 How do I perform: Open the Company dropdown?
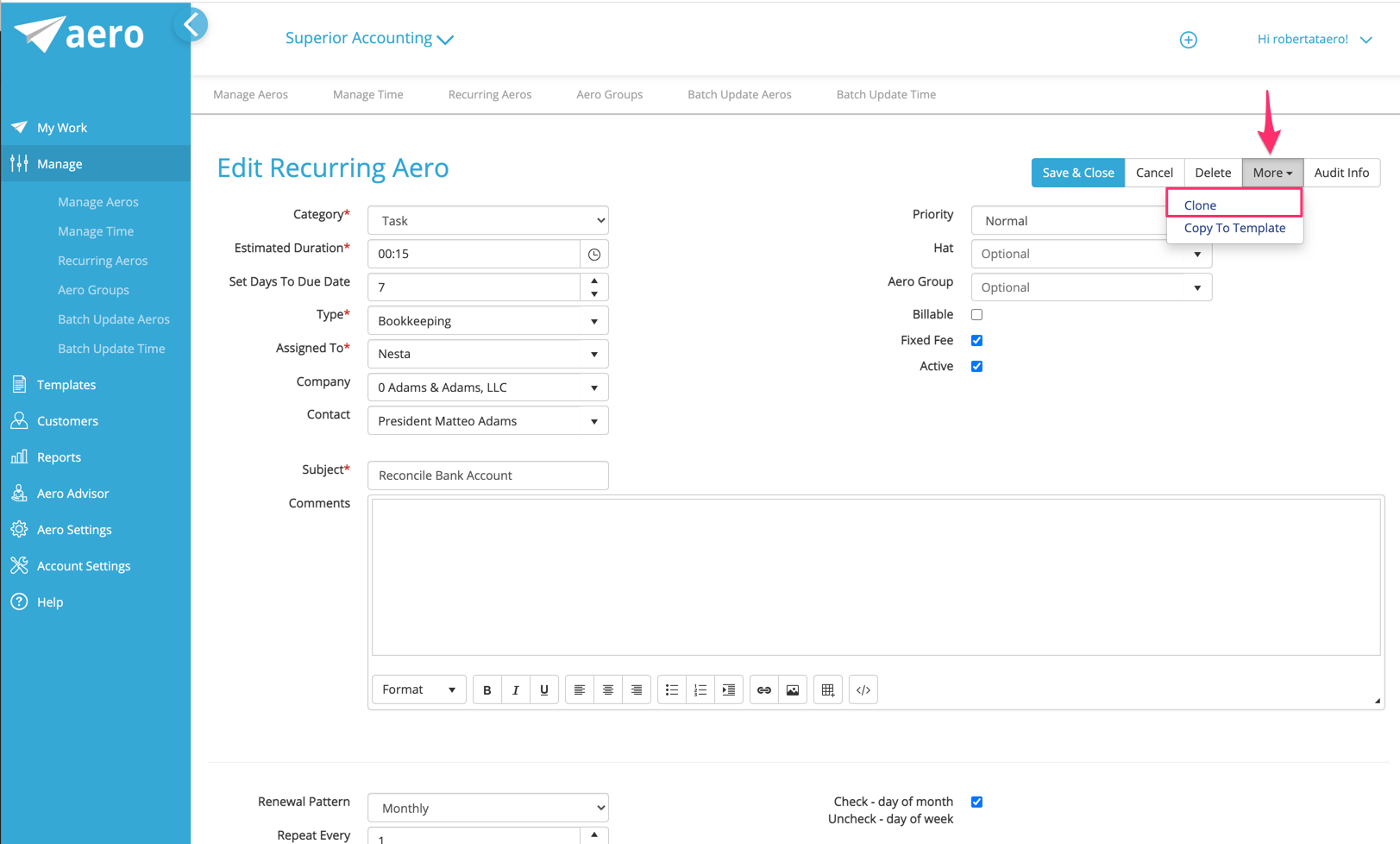coord(488,387)
